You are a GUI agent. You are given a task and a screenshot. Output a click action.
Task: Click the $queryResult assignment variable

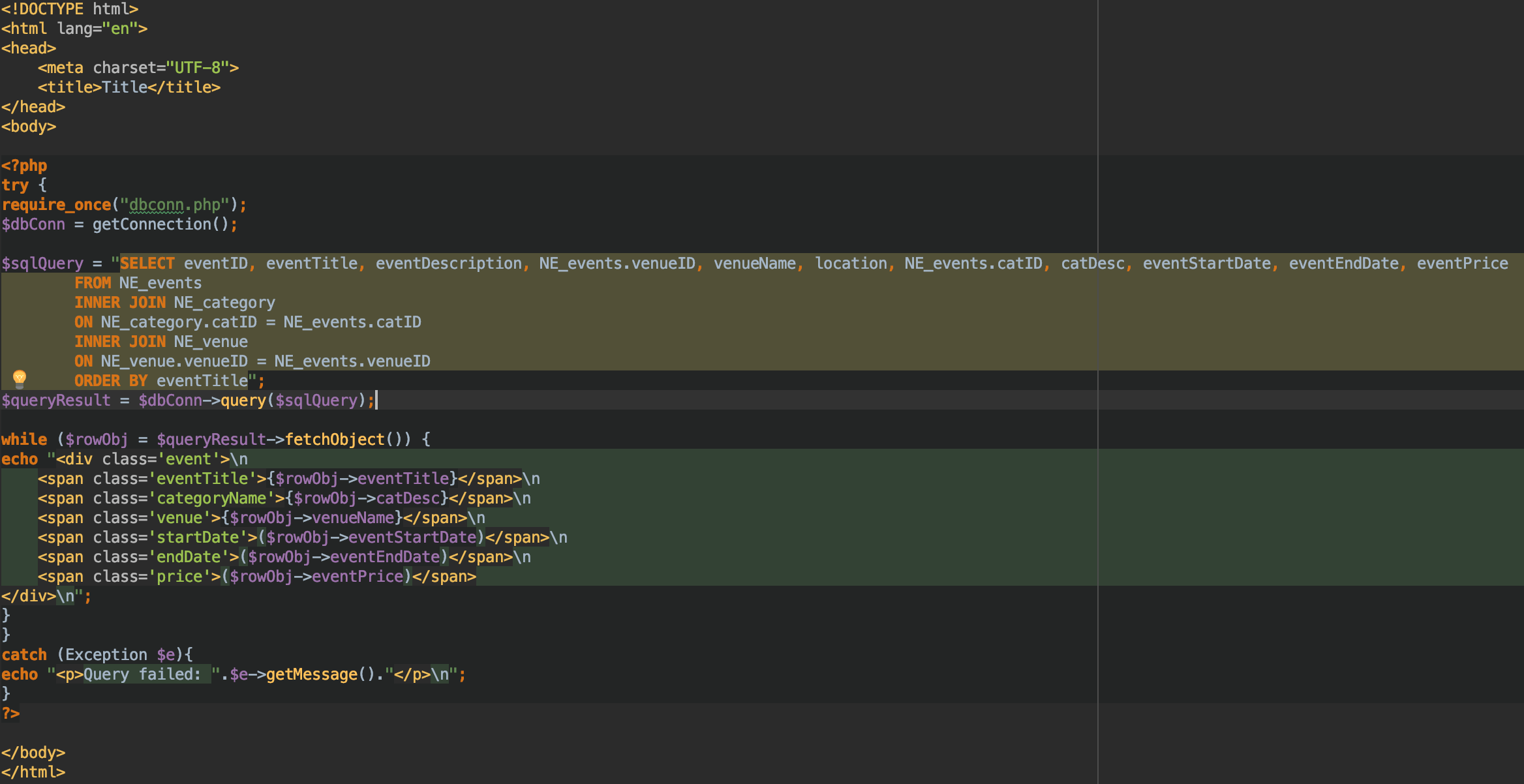click(56, 400)
